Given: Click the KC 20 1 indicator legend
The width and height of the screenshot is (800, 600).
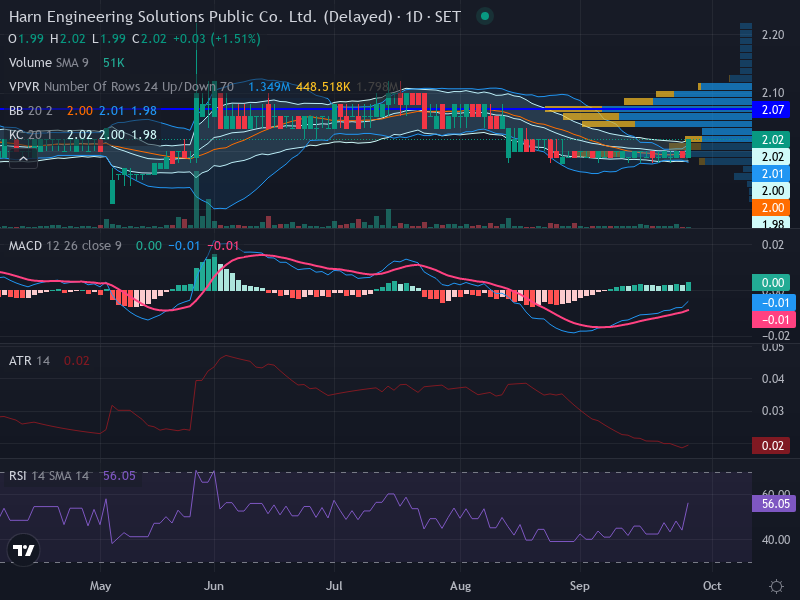Looking at the screenshot, I should 31,135.
